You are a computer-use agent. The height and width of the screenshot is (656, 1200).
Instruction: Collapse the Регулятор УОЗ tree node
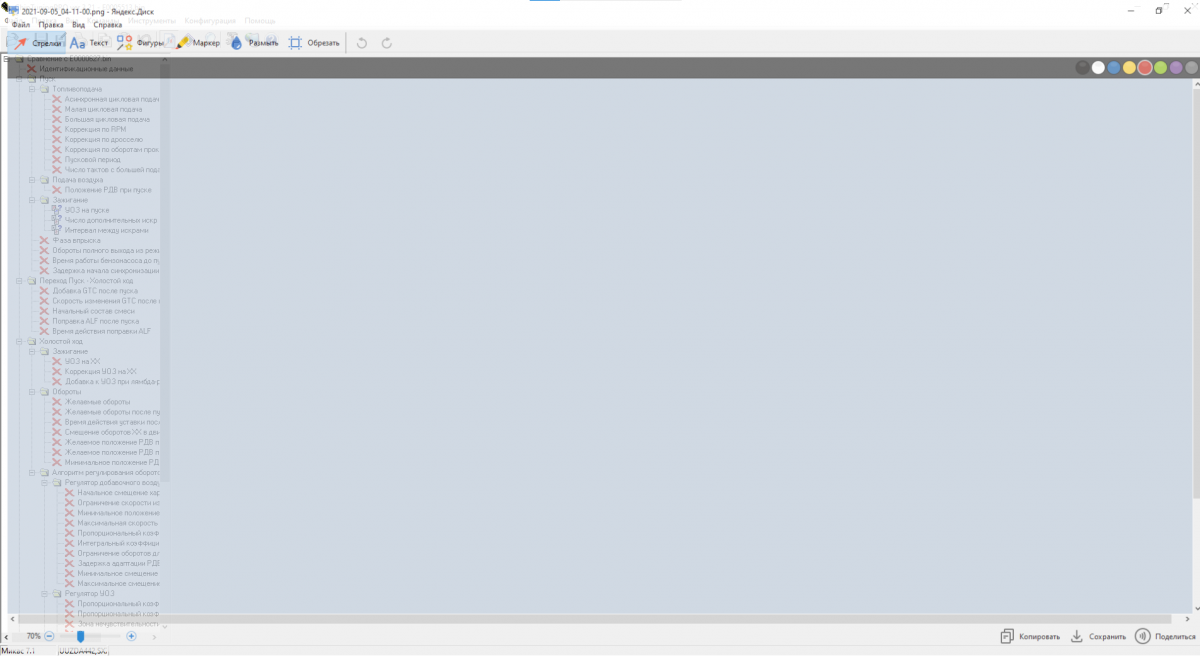(45, 593)
